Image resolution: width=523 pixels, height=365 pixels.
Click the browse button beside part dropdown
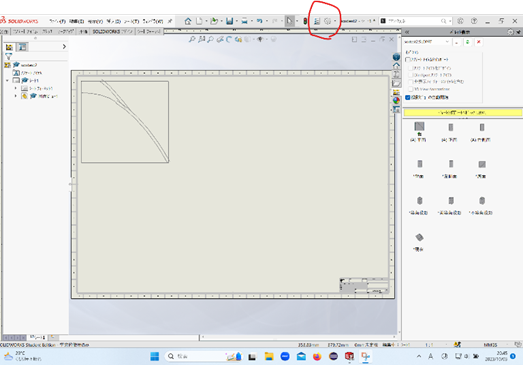(x=456, y=42)
